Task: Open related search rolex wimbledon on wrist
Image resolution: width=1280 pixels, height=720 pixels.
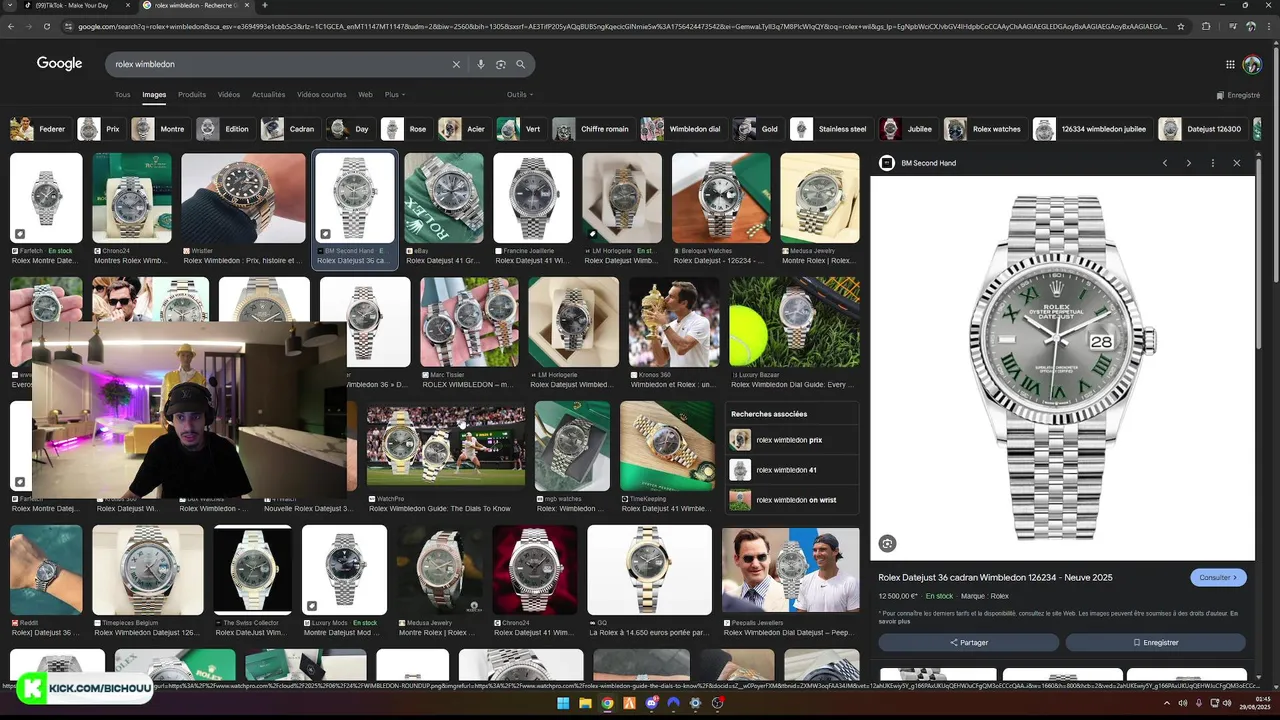Action: coord(791,500)
